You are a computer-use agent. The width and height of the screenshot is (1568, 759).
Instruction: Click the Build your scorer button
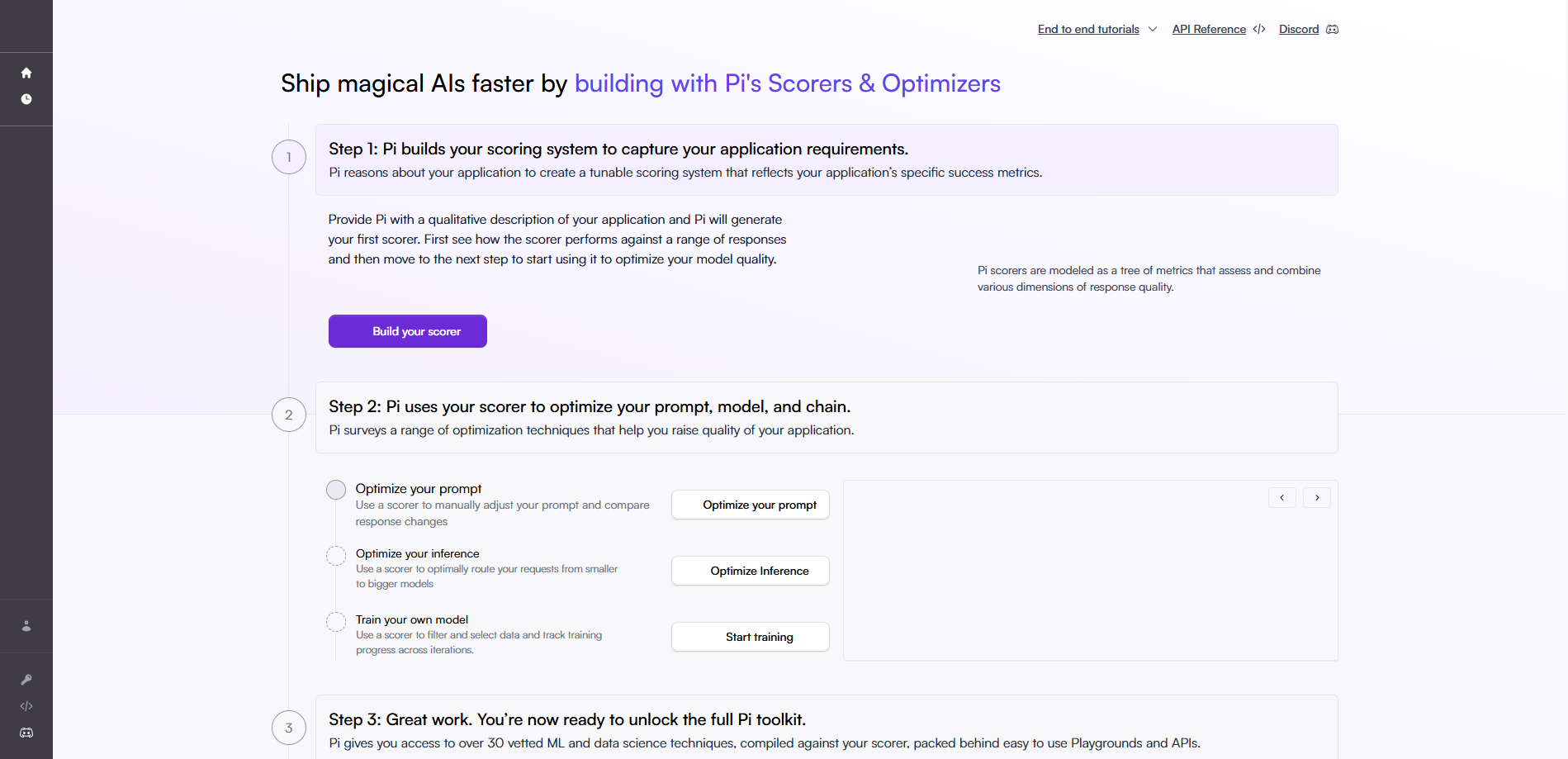click(x=407, y=331)
